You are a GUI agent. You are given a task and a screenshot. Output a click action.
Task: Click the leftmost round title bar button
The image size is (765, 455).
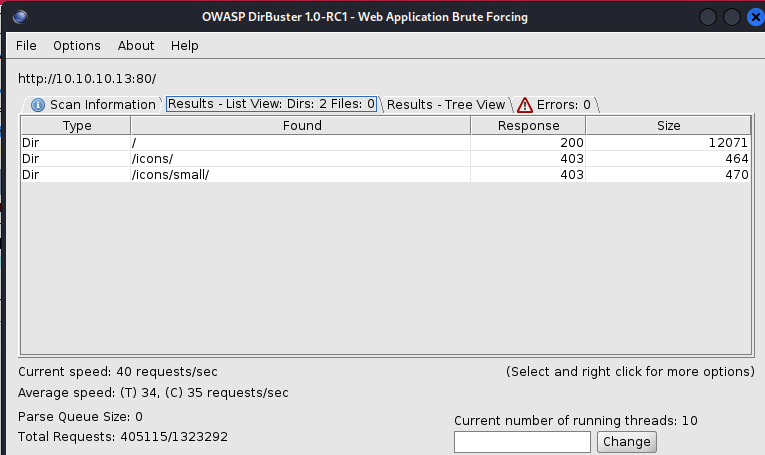tap(707, 18)
